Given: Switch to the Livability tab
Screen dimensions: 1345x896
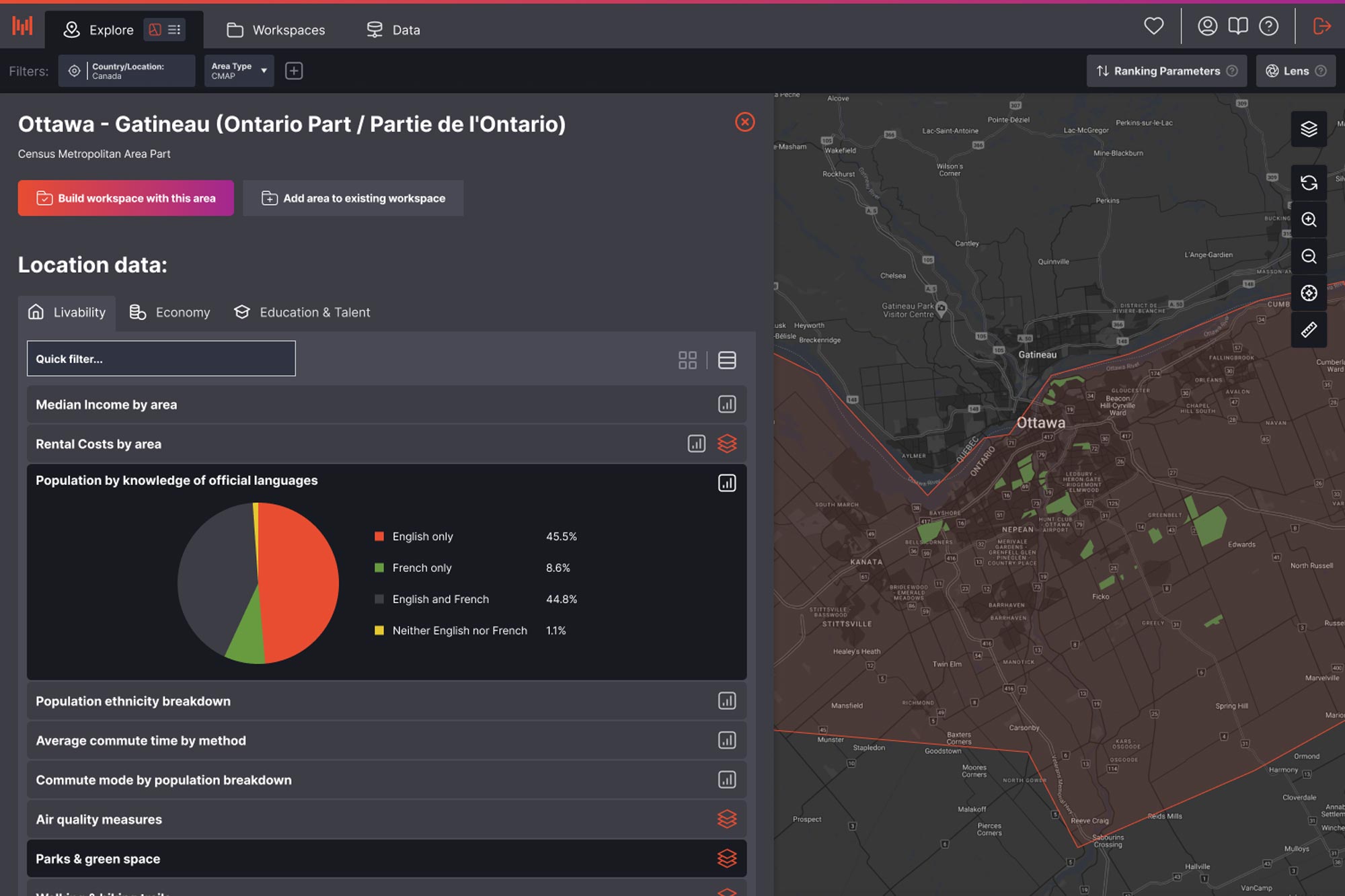Looking at the screenshot, I should 67,313.
